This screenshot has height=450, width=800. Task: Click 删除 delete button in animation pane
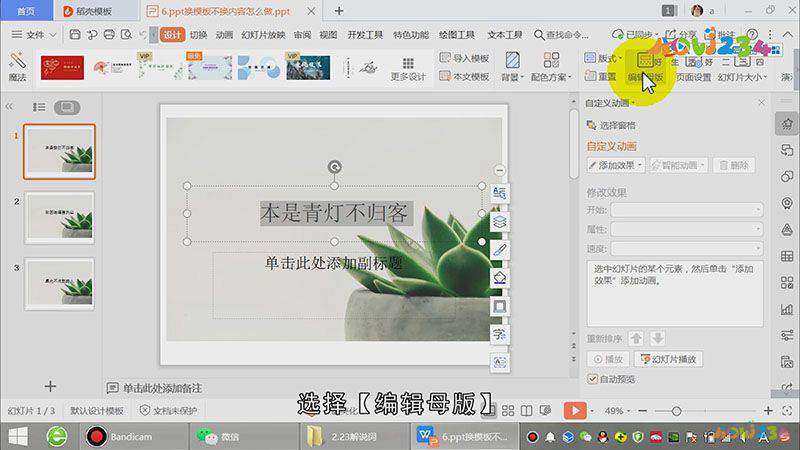click(x=734, y=165)
